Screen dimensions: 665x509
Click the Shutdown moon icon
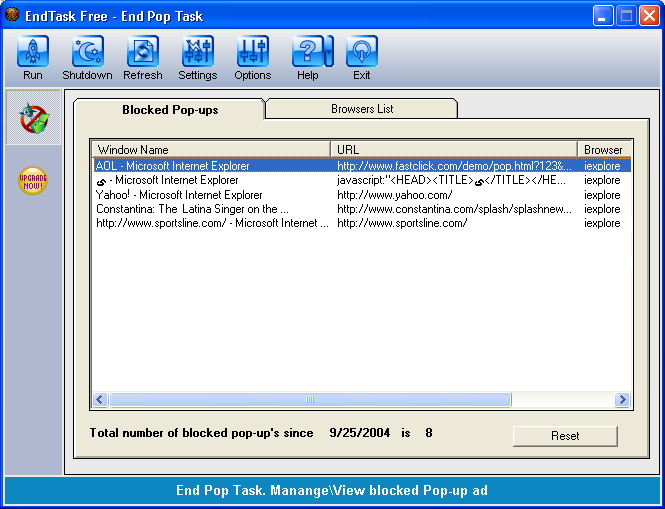87,51
